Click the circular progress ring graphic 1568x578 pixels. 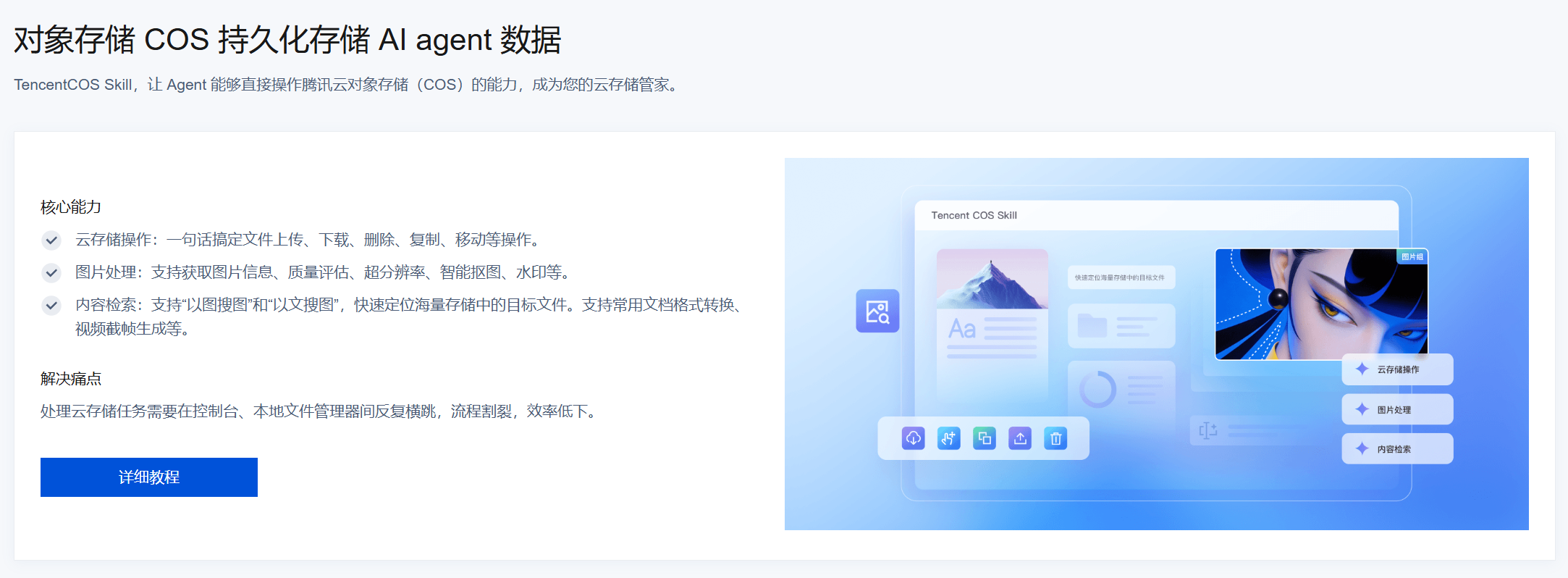pos(1098,390)
